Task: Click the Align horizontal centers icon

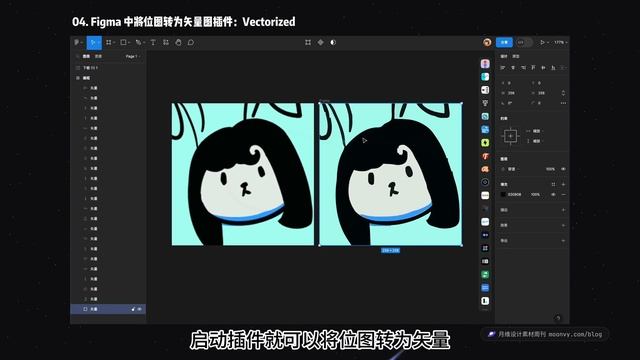Action: tap(513, 68)
